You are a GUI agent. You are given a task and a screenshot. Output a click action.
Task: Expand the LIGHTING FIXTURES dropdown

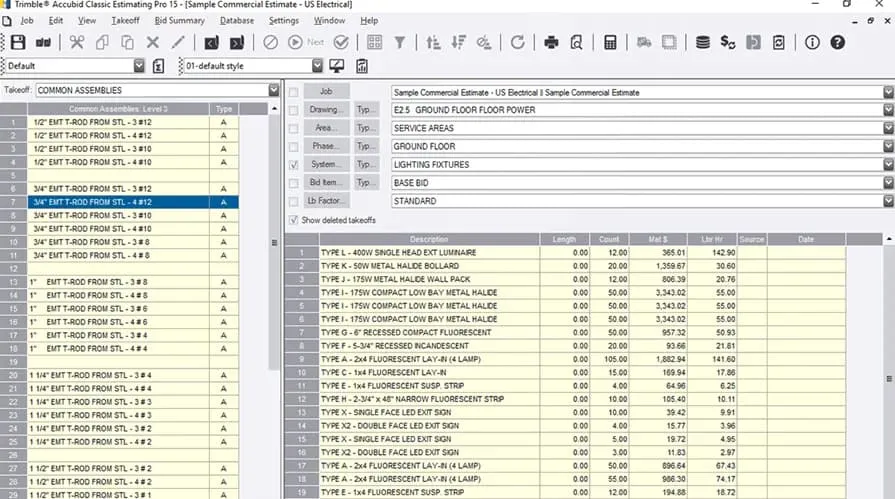click(888, 164)
